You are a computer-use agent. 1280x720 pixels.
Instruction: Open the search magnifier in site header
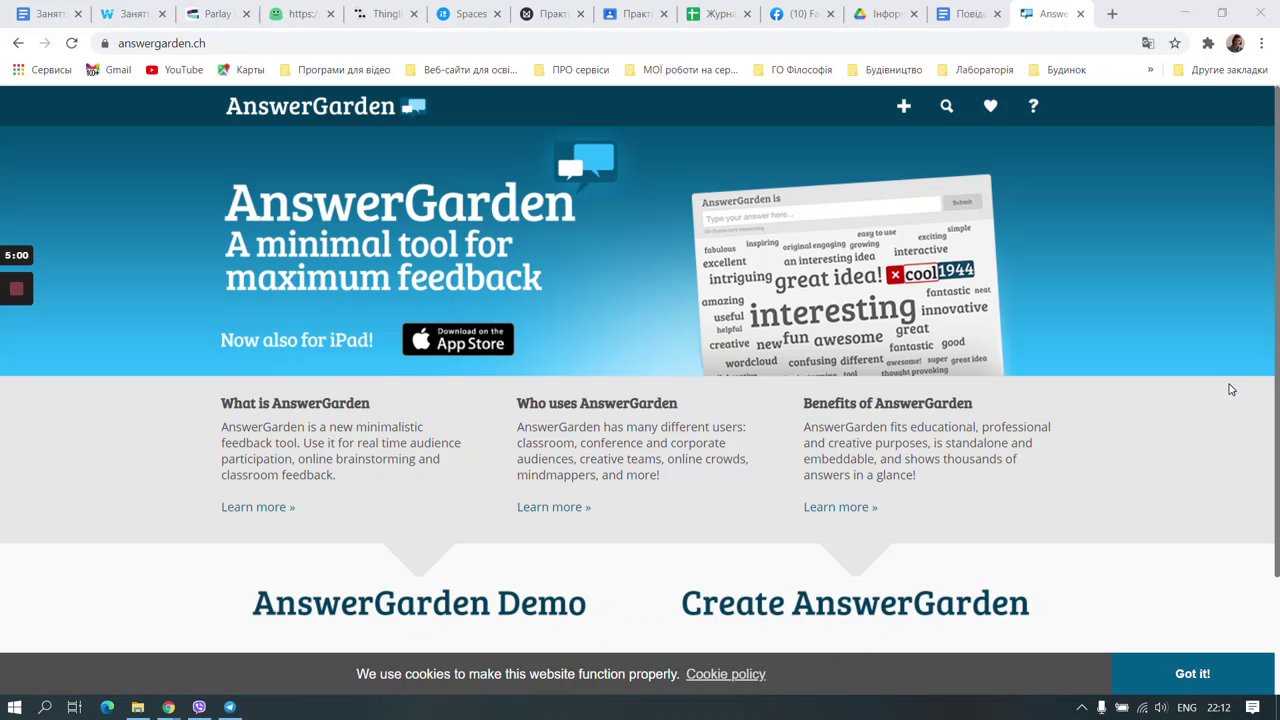pyautogui.click(x=946, y=106)
